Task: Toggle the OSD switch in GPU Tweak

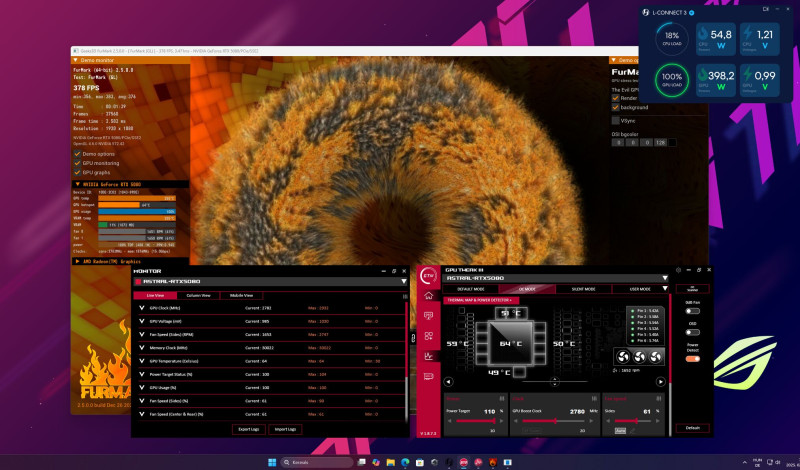Action: pos(692,332)
